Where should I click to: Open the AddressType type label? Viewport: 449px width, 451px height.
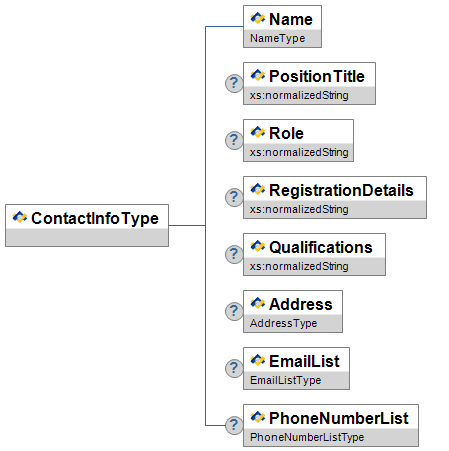284,323
